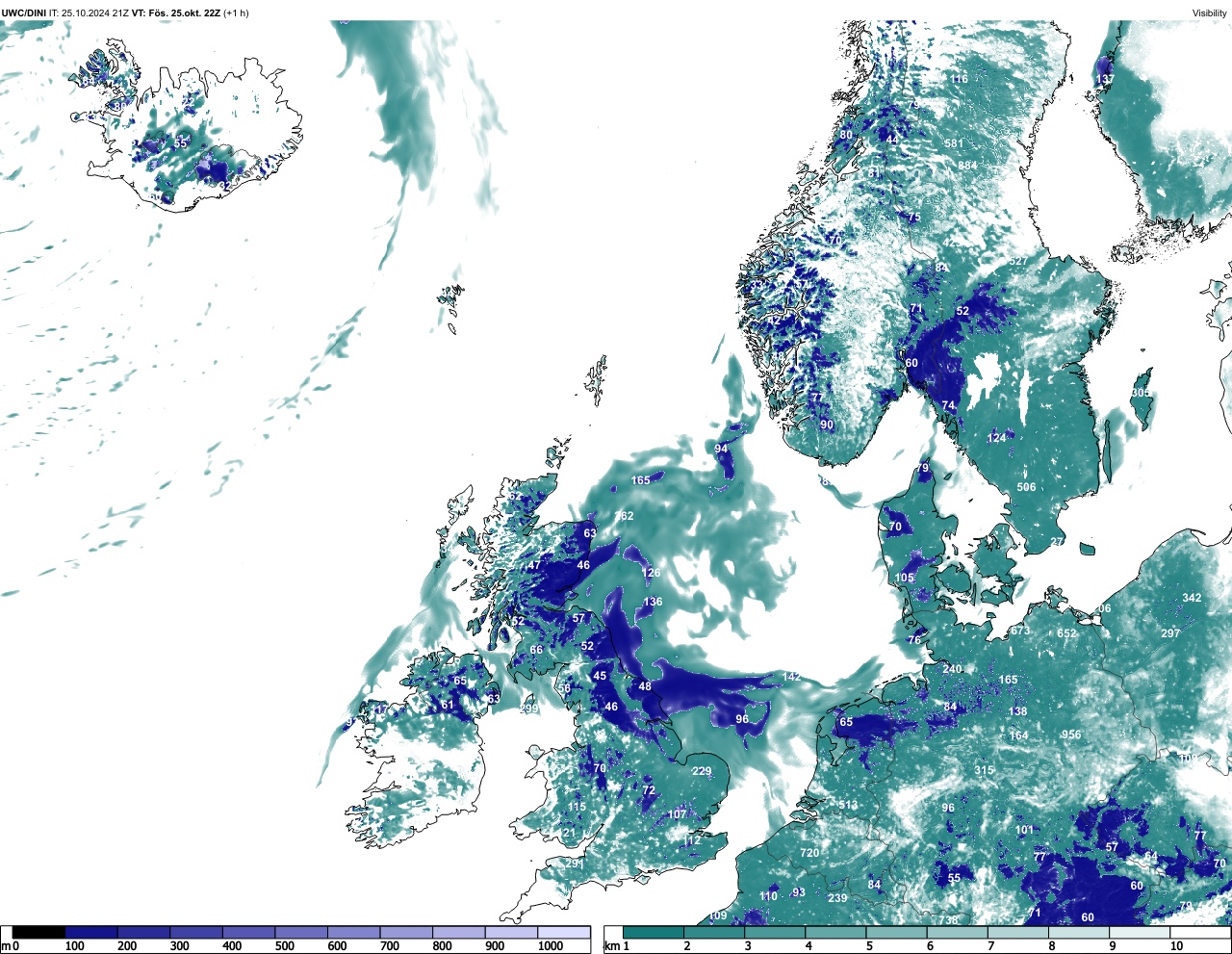
Task: Click the '124' value in southern Sweden
Action: point(996,438)
